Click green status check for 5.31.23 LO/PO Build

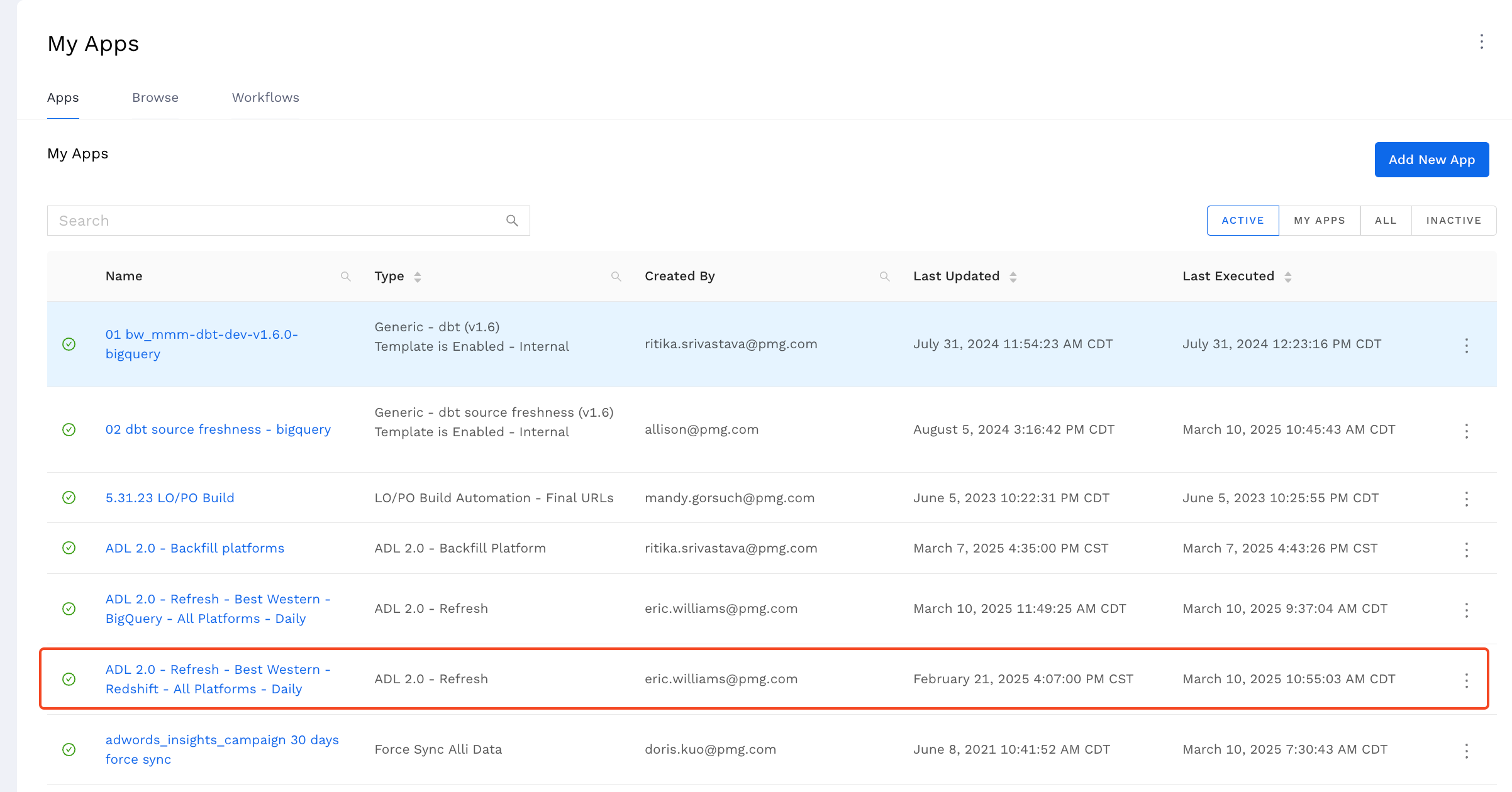tap(69, 498)
